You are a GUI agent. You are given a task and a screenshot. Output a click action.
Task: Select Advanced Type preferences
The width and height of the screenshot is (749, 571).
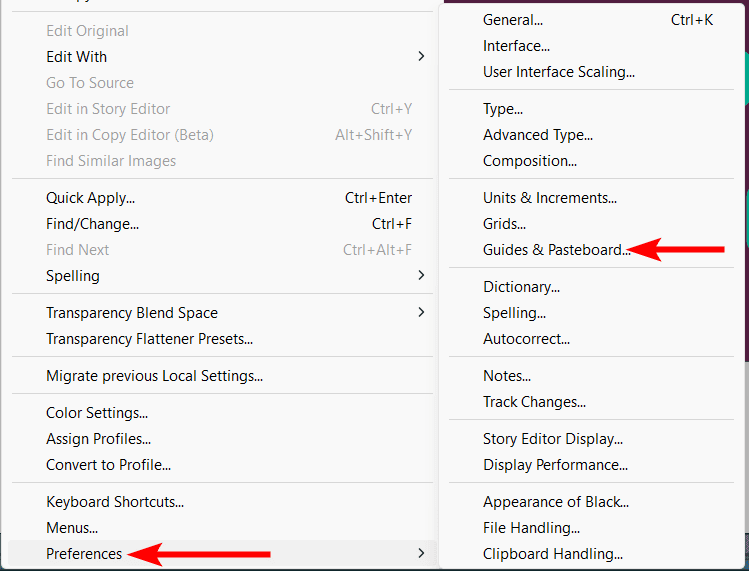[537, 135]
